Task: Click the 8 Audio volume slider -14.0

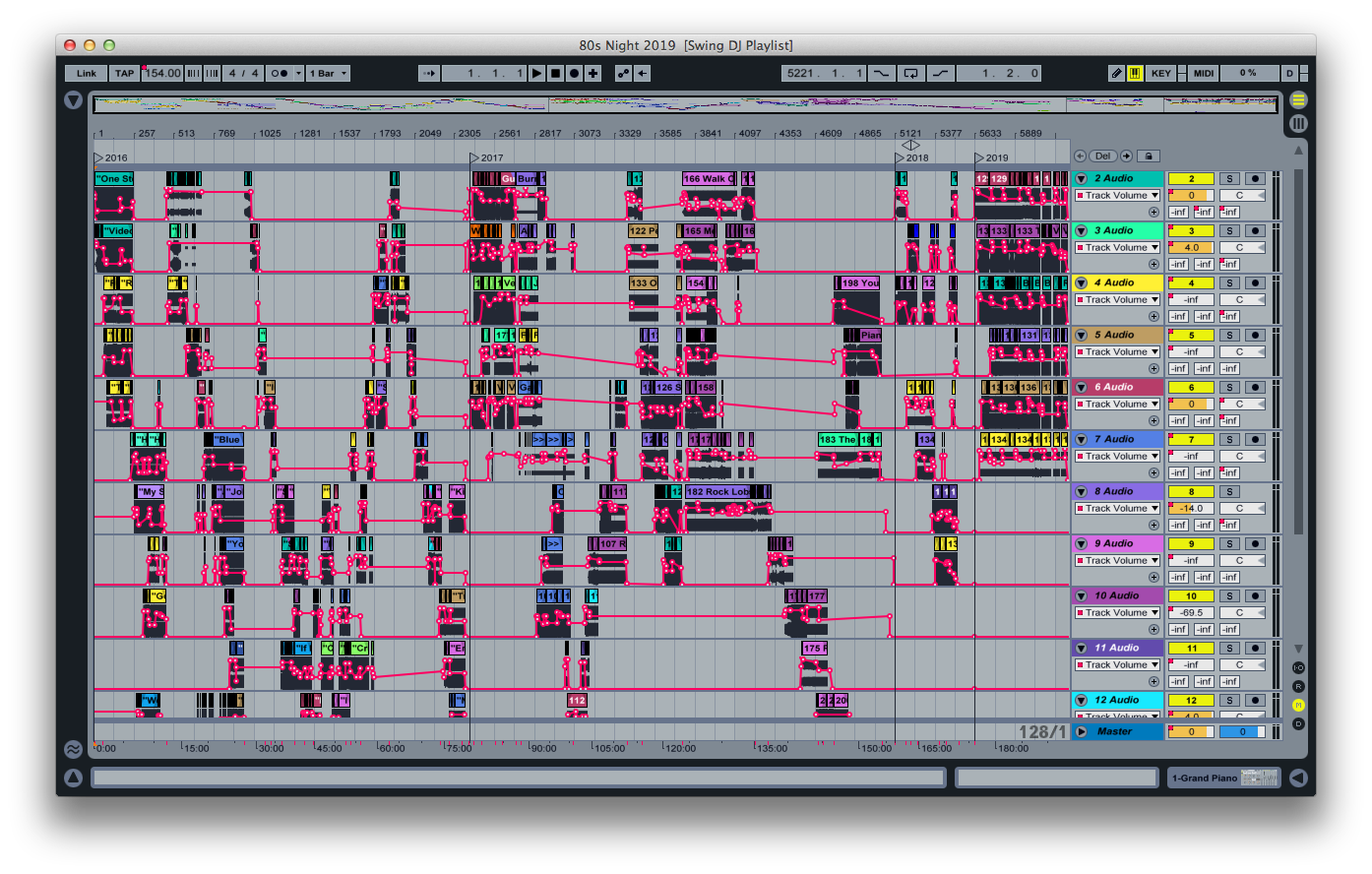Action: point(1191,508)
